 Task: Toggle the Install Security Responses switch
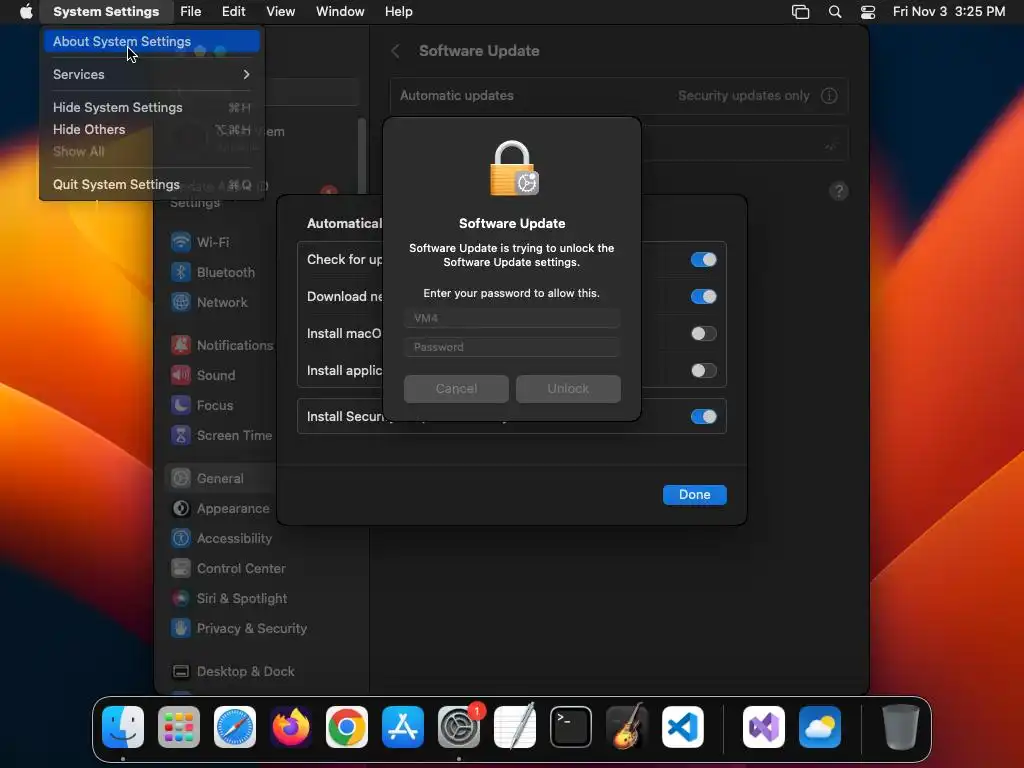tap(703, 417)
